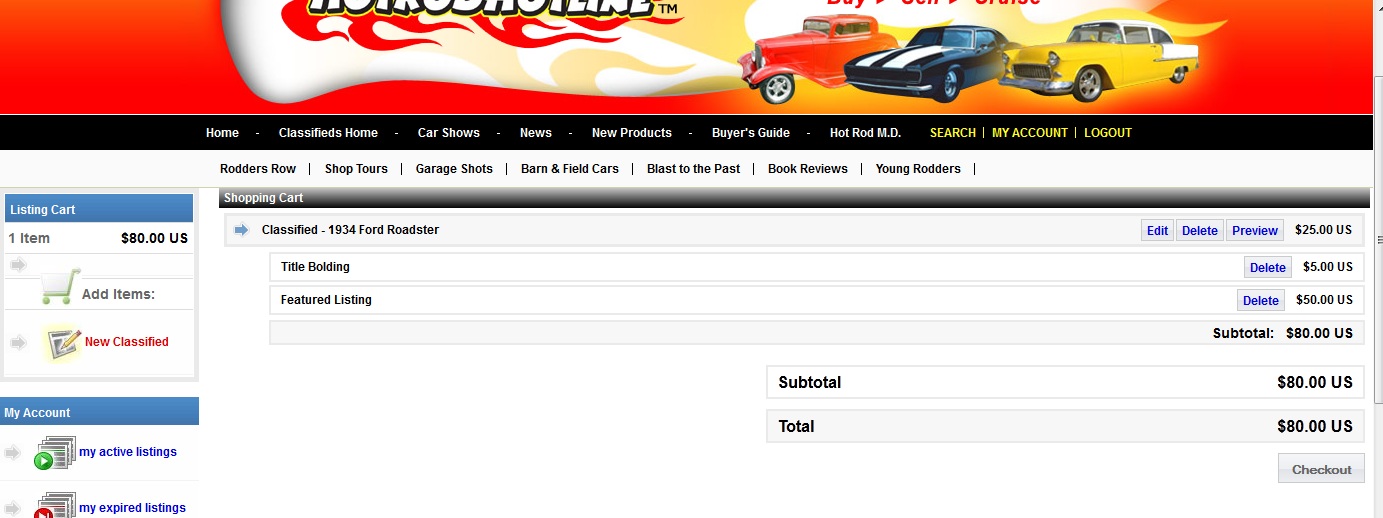Click the LOGOUT link
The image size is (1383, 518).
click(x=1107, y=133)
